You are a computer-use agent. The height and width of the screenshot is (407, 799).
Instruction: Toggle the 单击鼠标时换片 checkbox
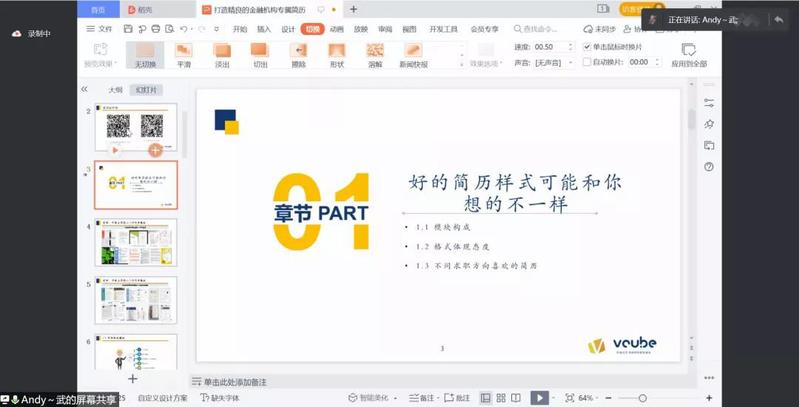587,47
